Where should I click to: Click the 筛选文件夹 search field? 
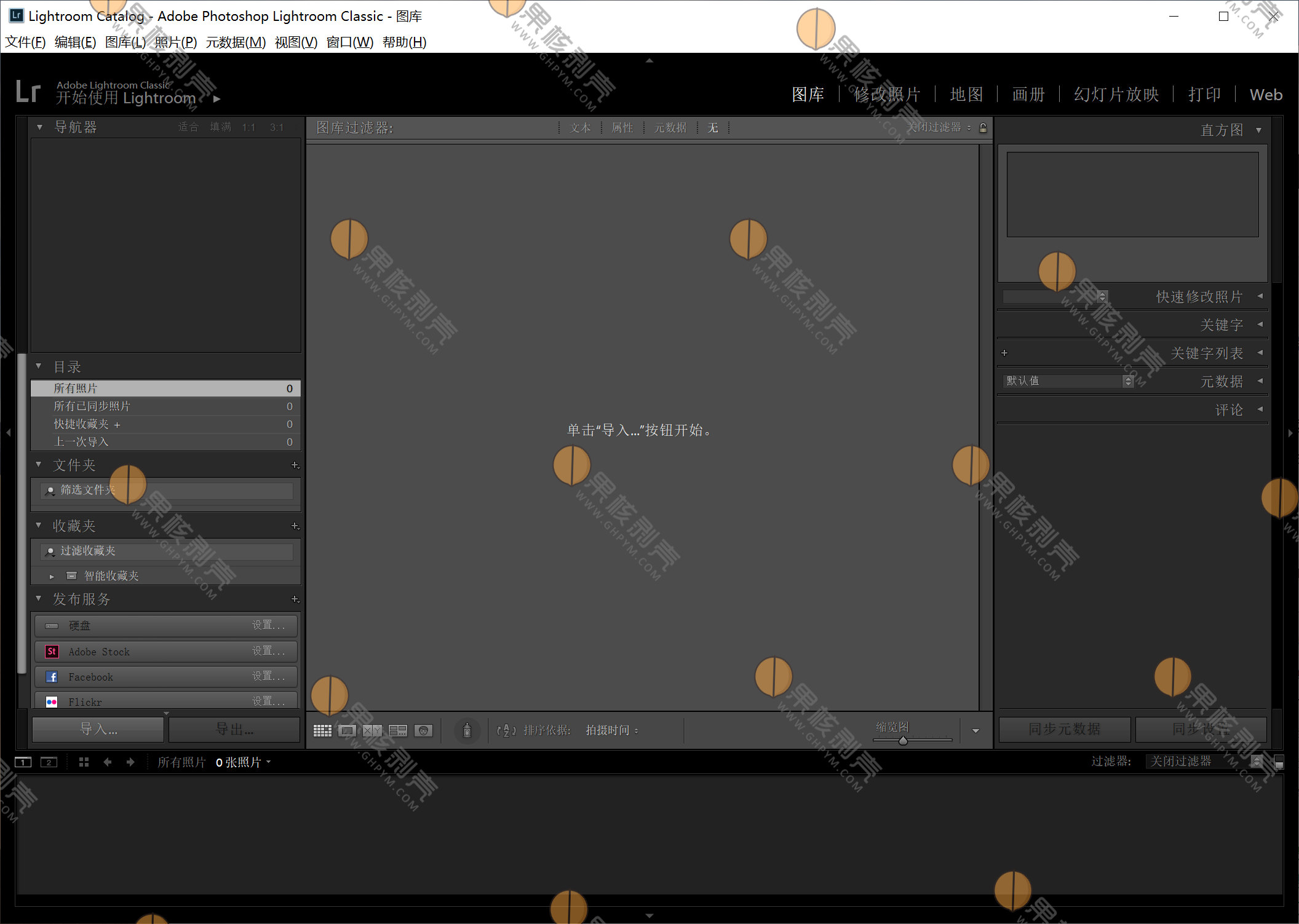point(167,491)
